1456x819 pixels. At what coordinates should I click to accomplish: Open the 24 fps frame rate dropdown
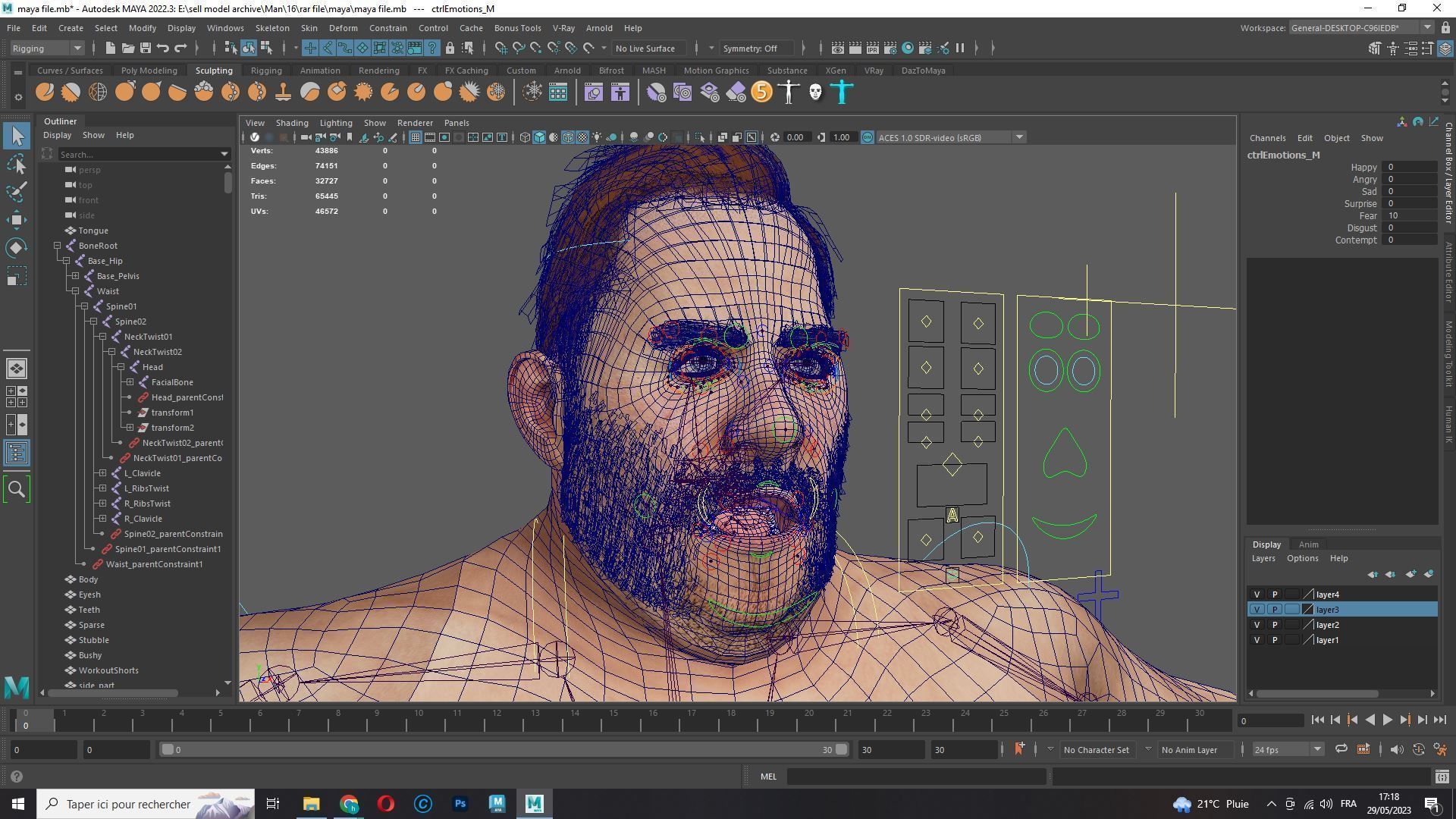pyautogui.click(x=1287, y=749)
